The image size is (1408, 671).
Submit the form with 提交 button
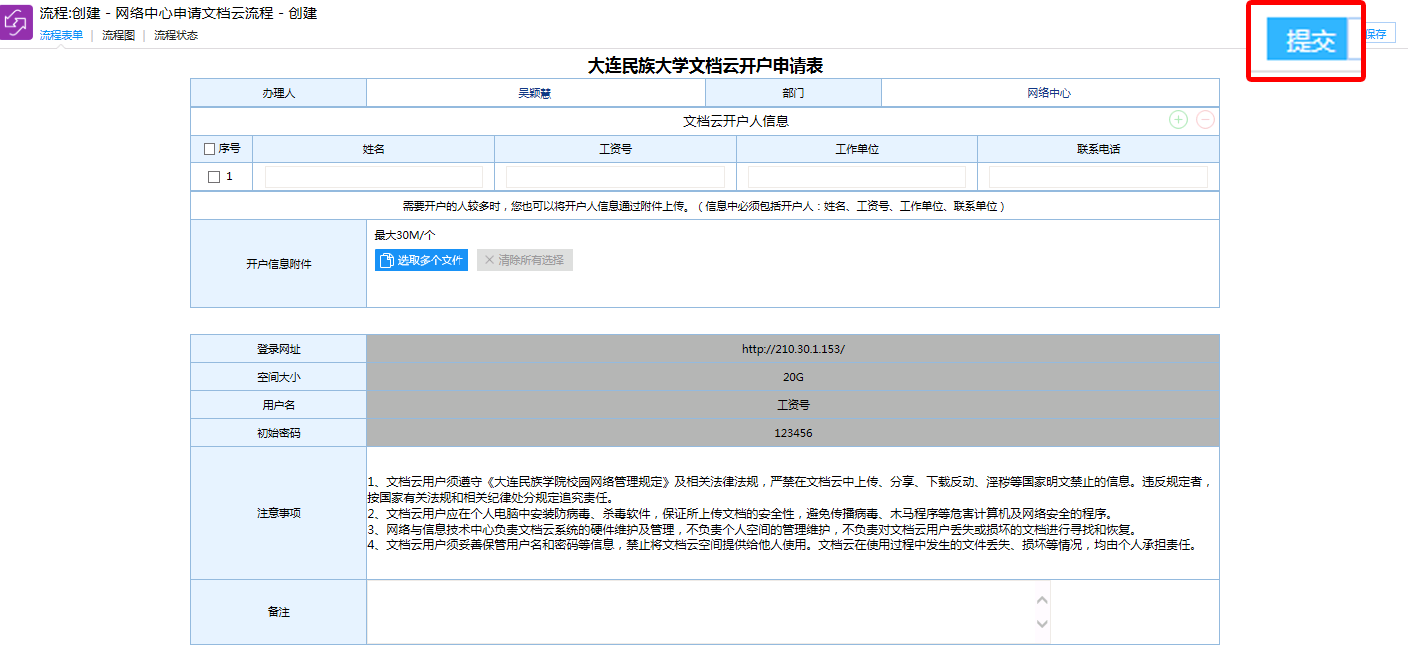pyautogui.click(x=1309, y=41)
